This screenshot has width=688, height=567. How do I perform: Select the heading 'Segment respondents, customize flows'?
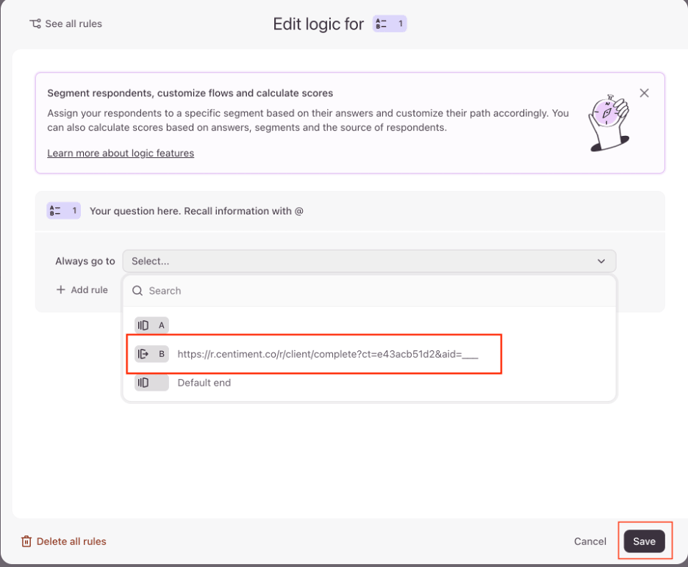point(190,93)
